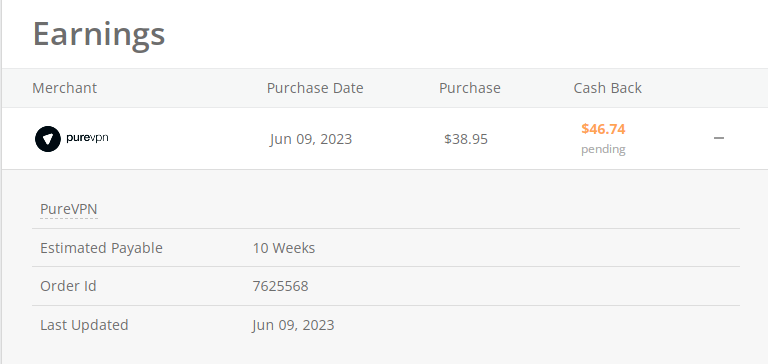Click the Jun 09, 2023 purchase date
This screenshot has width=768, height=364.
tap(311, 139)
